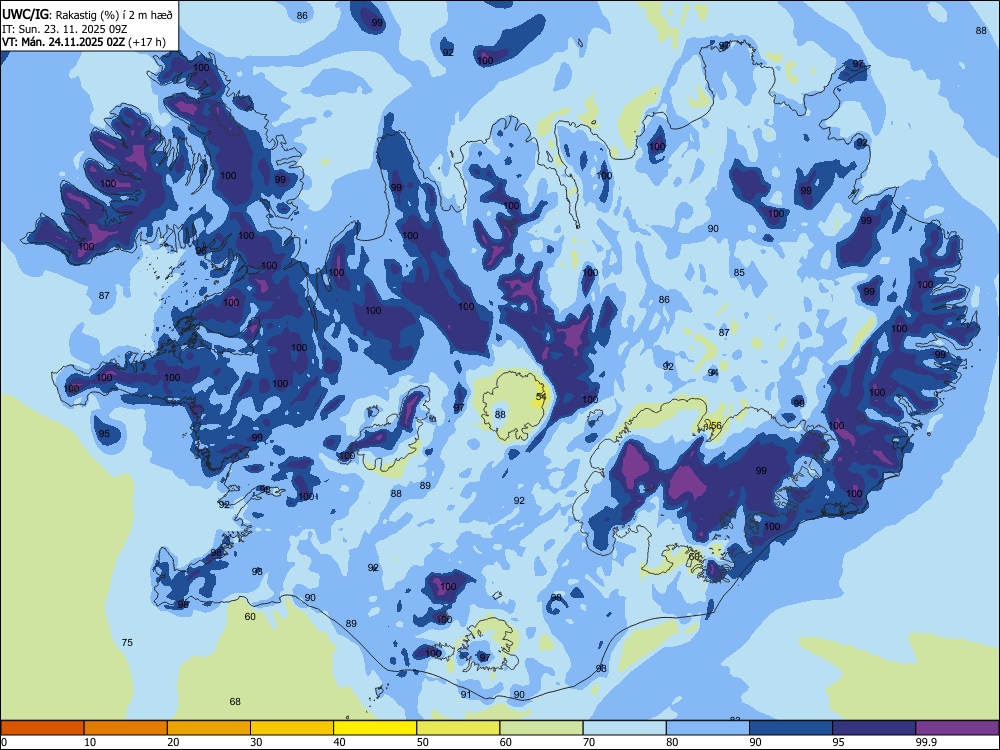Click the map value "91" near the south coast
Image resolution: width=1000 pixels, height=750 pixels.
tap(466, 695)
